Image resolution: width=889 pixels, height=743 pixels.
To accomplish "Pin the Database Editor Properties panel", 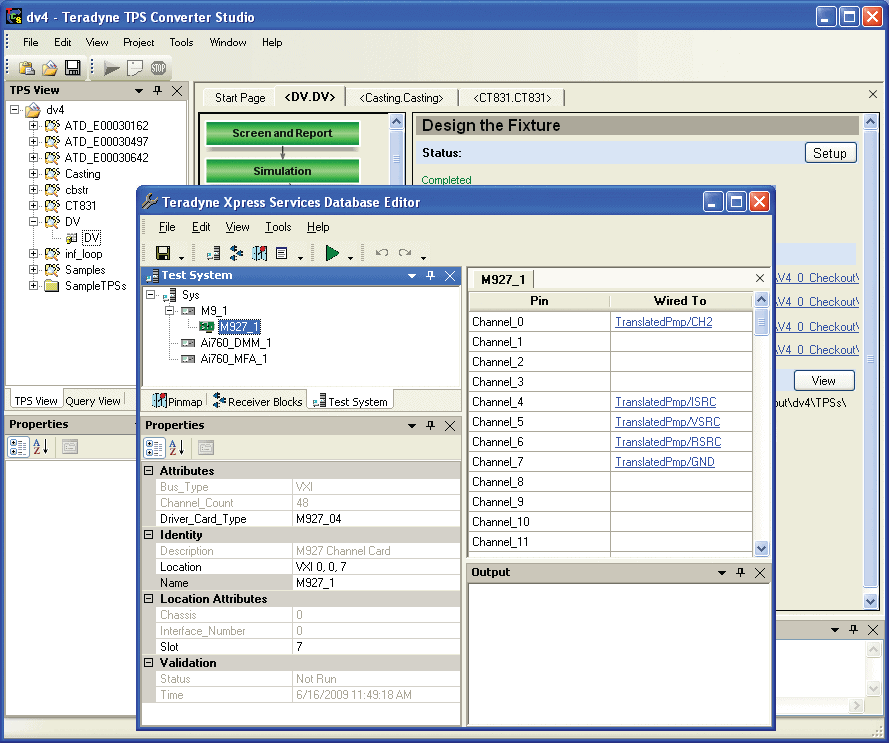I will 430,425.
